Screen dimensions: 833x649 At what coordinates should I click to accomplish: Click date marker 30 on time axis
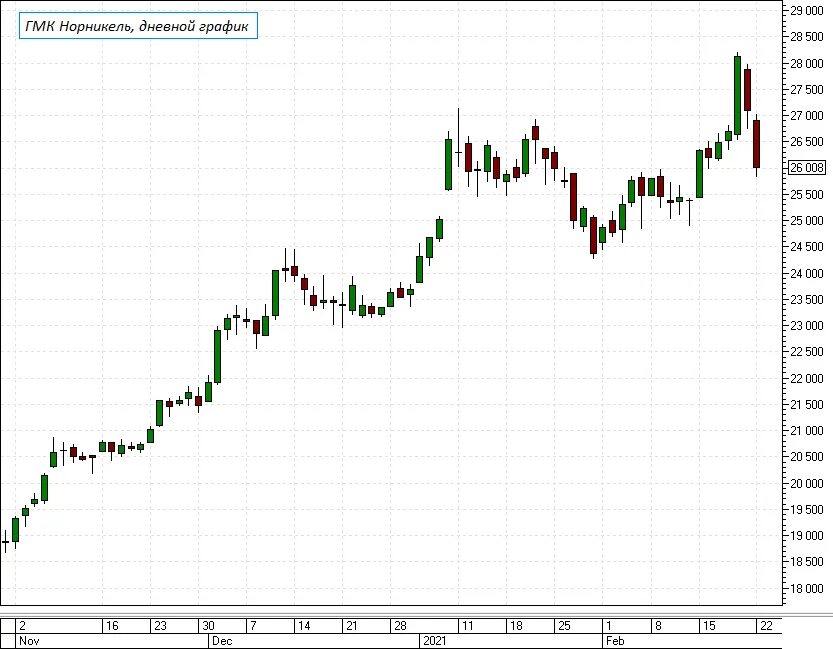point(209,626)
